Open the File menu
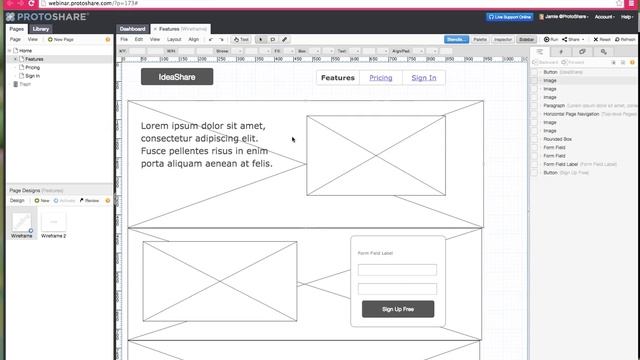The width and height of the screenshot is (640, 360). click(x=124, y=40)
